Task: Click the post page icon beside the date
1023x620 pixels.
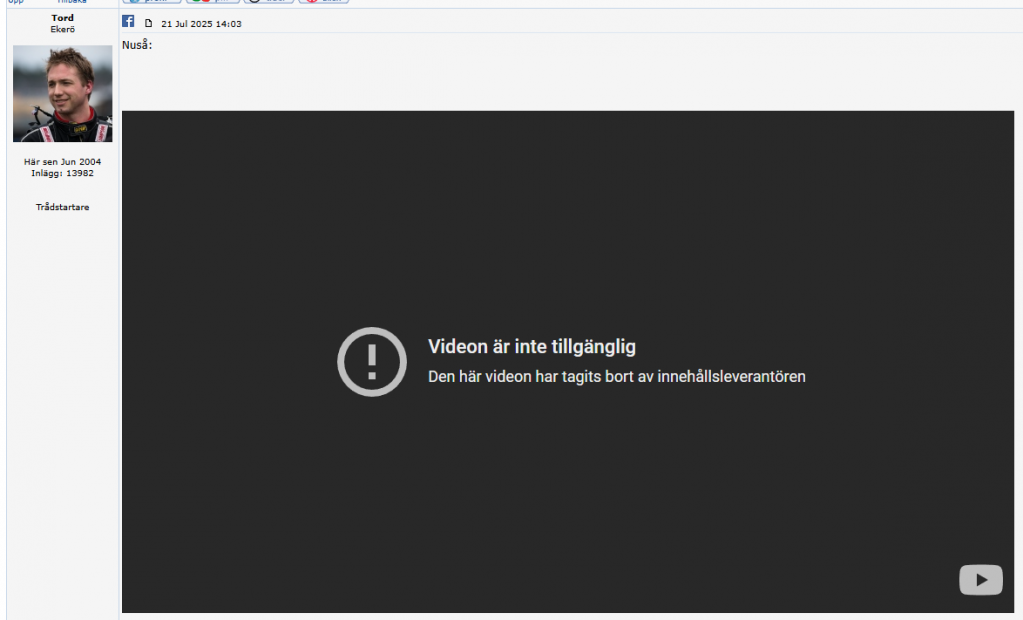Action: (149, 23)
